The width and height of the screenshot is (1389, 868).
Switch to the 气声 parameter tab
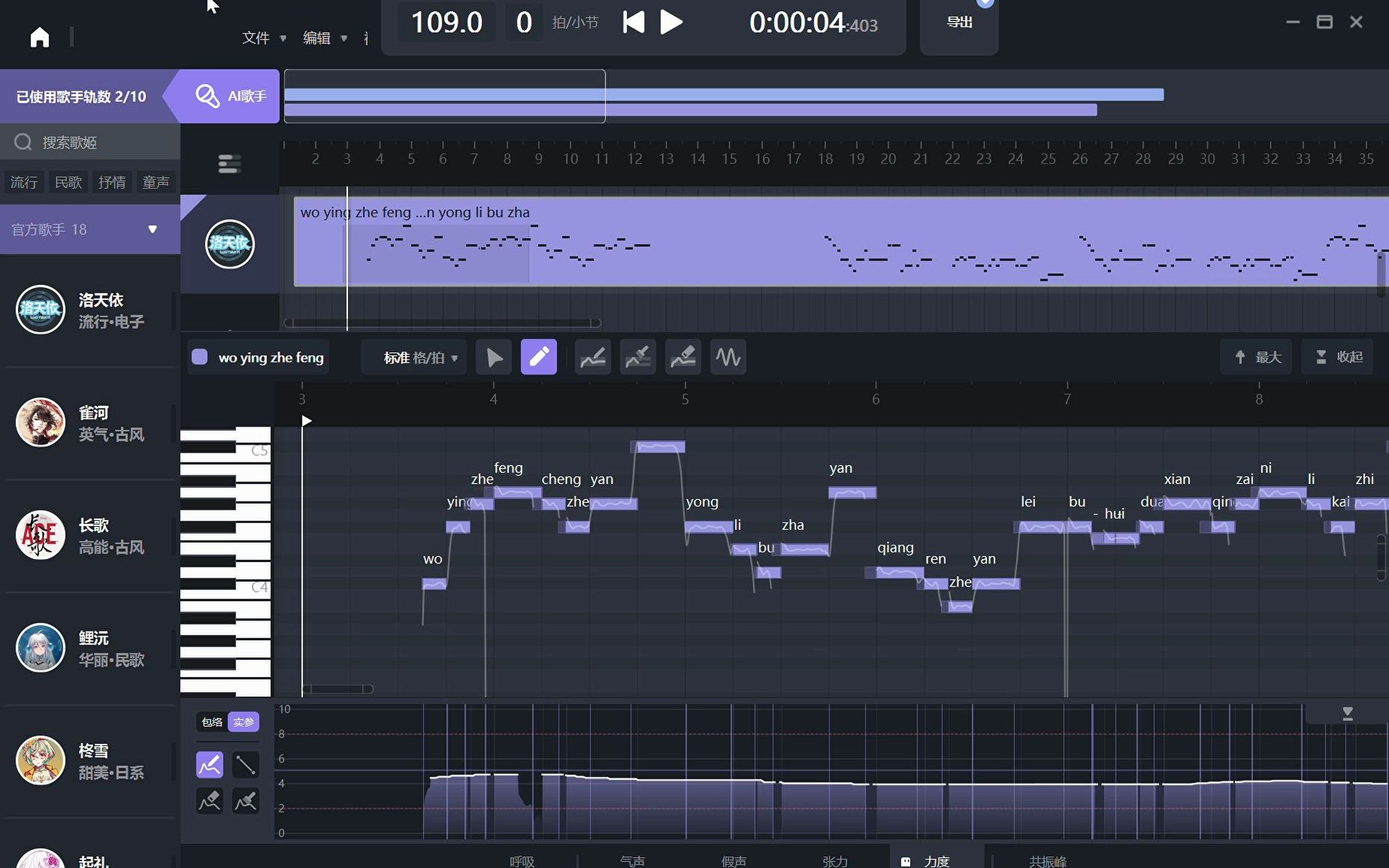click(632, 861)
